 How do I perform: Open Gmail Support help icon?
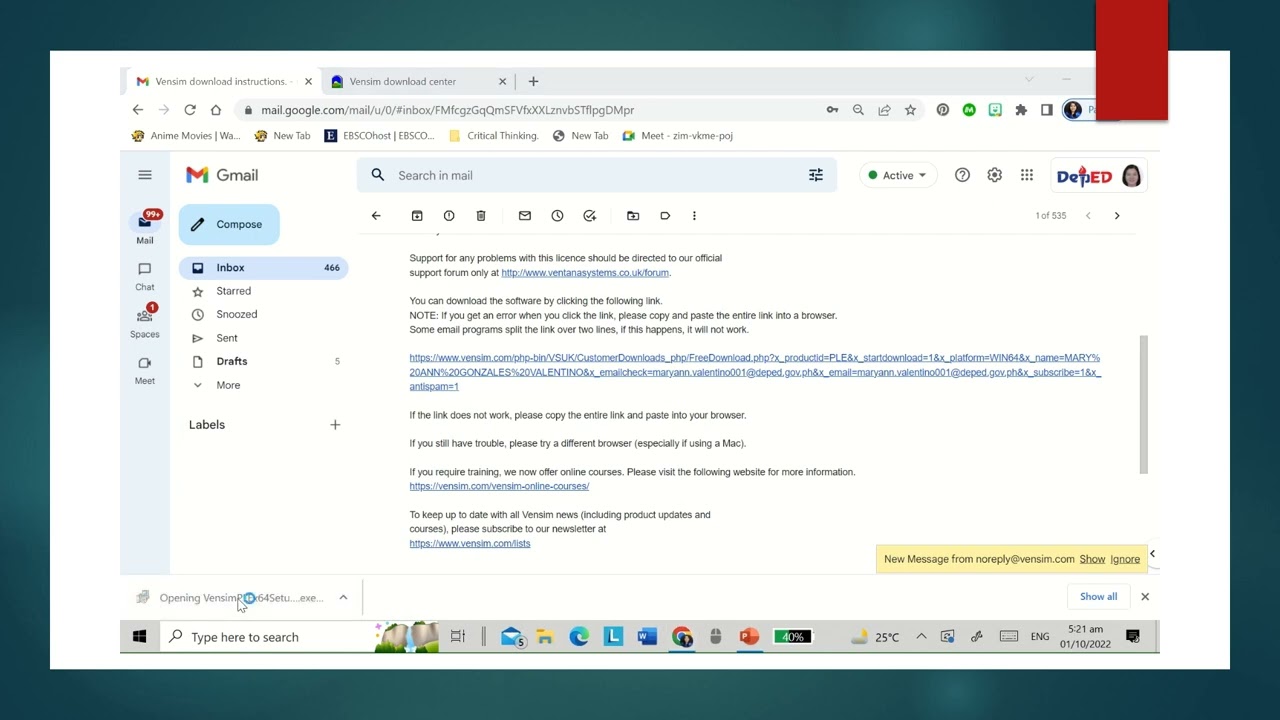click(962, 175)
